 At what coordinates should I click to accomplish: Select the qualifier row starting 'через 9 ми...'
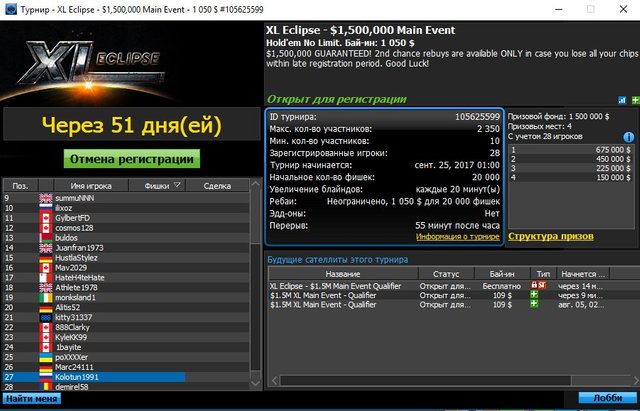pos(454,295)
